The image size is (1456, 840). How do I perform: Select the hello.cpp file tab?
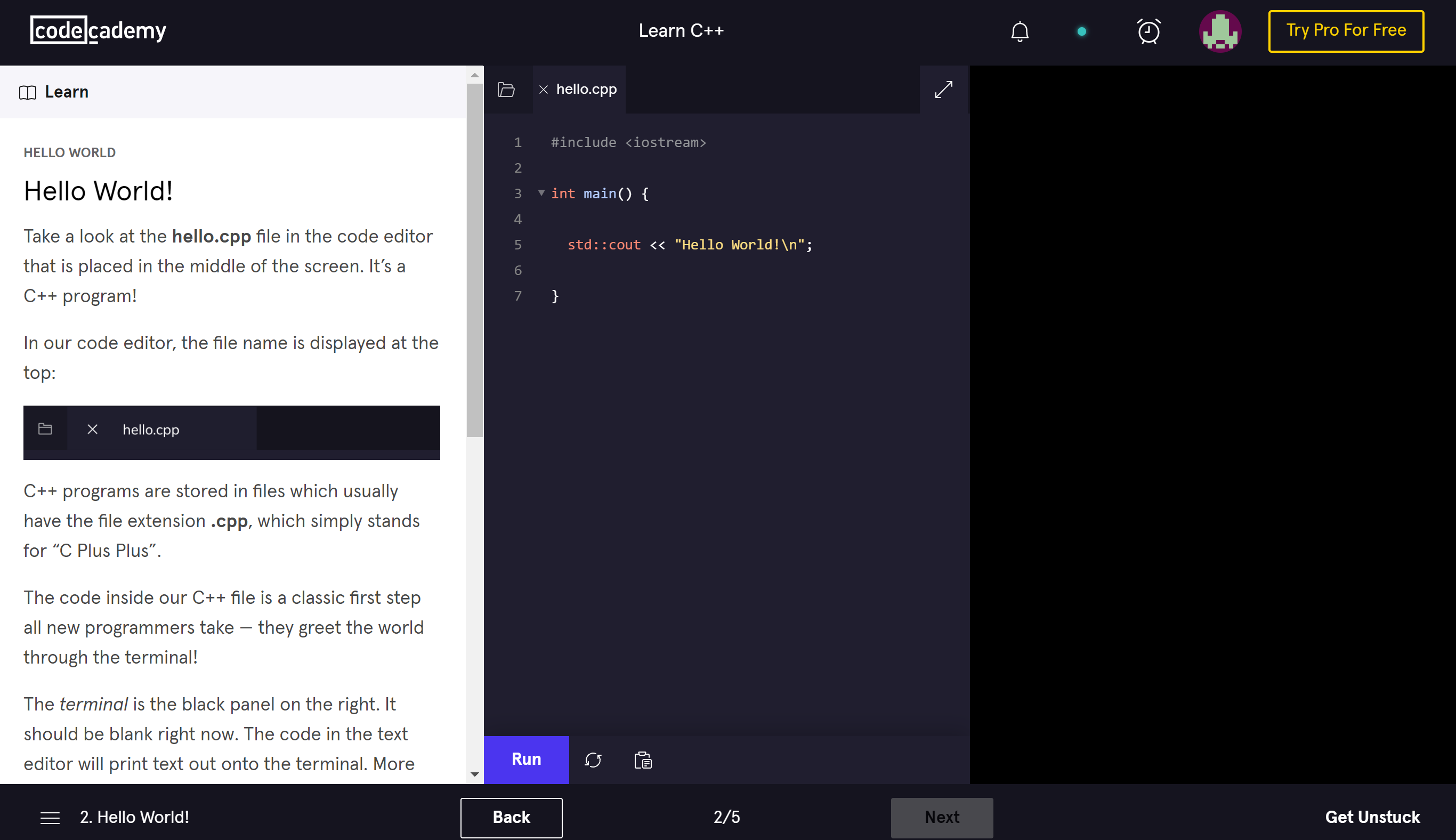coord(586,90)
